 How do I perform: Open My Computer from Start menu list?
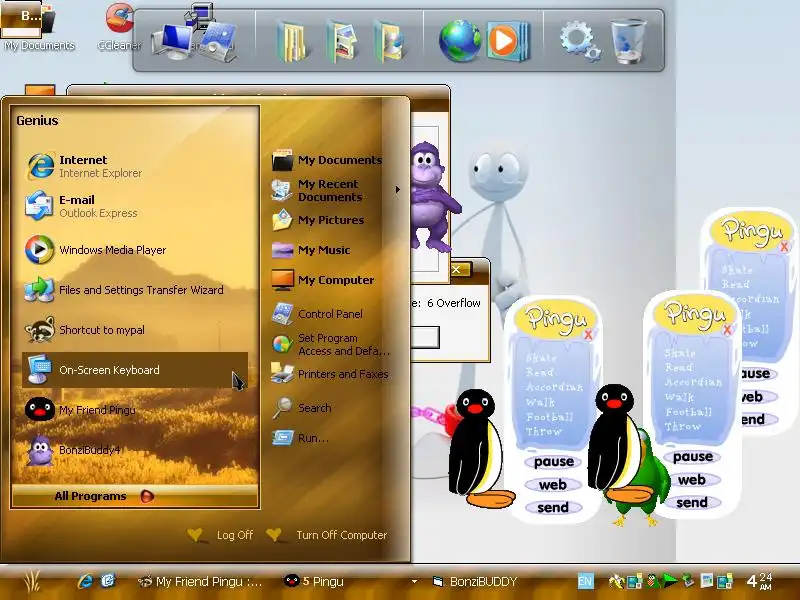pos(328,280)
